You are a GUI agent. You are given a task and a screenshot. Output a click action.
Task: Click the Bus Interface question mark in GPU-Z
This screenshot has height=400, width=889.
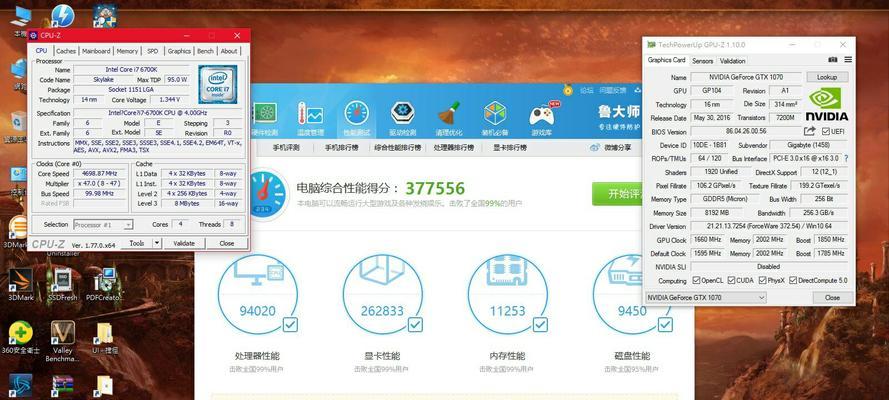pyautogui.click(x=846, y=159)
